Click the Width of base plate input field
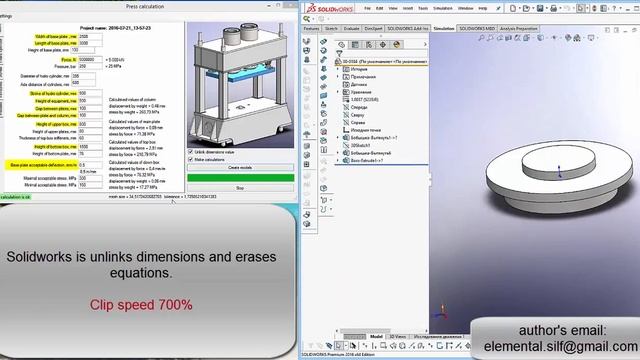Image resolution: width=640 pixels, height=360 pixels. point(90,36)
